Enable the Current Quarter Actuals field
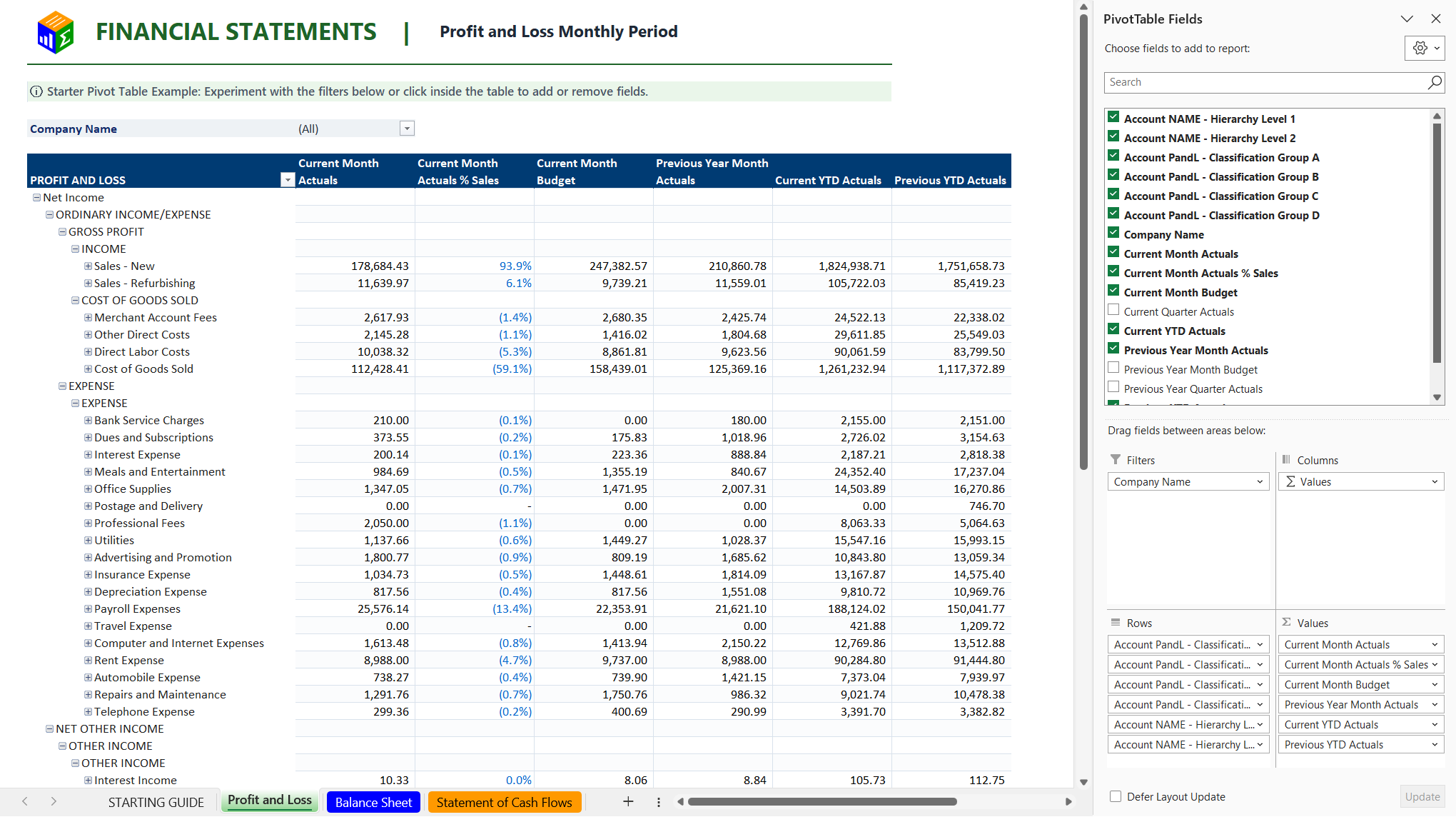Image resolution: width=1456 pixels, height=817 pixels. [1113, 310]
